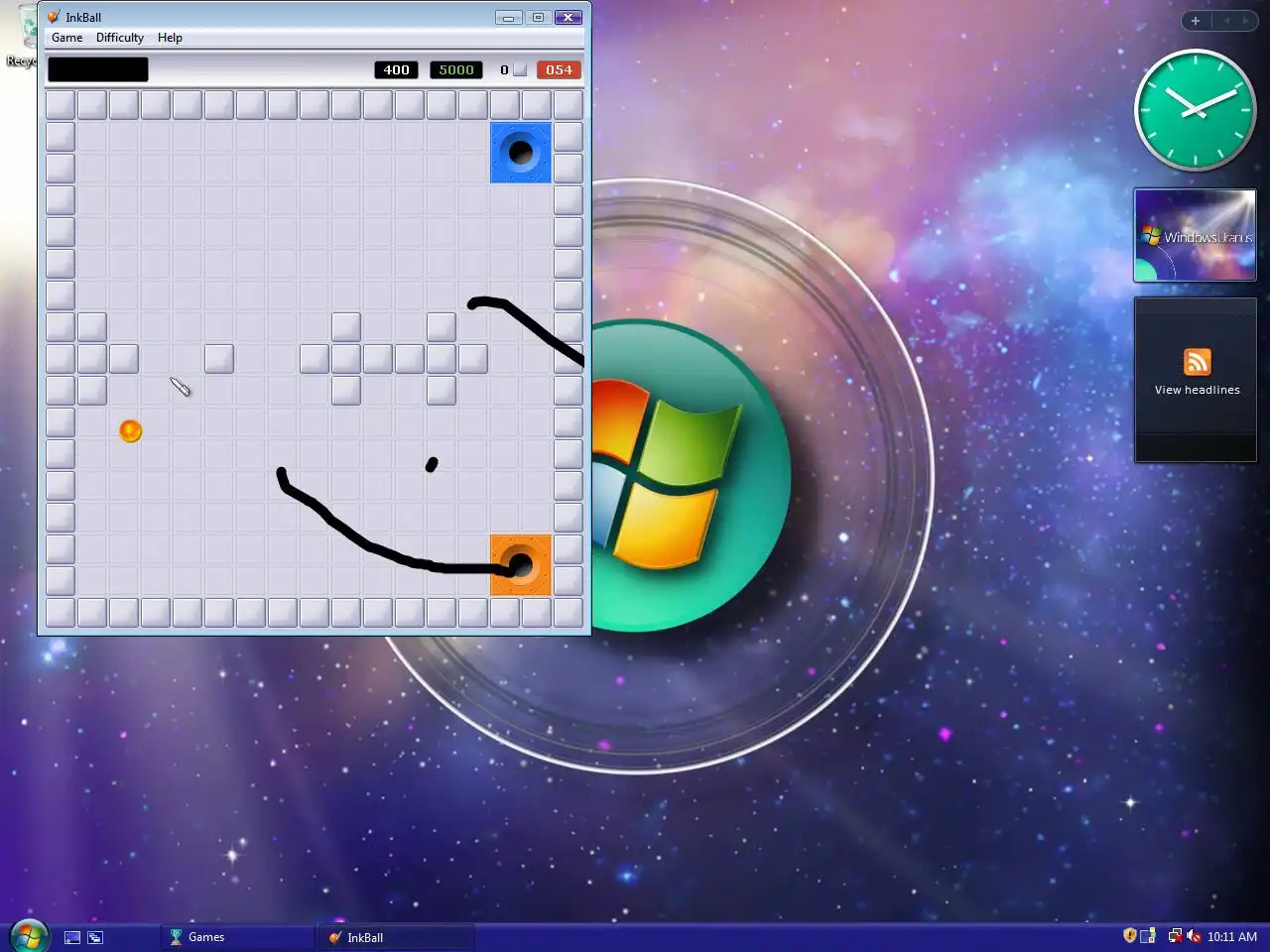Click the orange ball on the board
Screen dimensions: 1270x952
click(131, 430)
